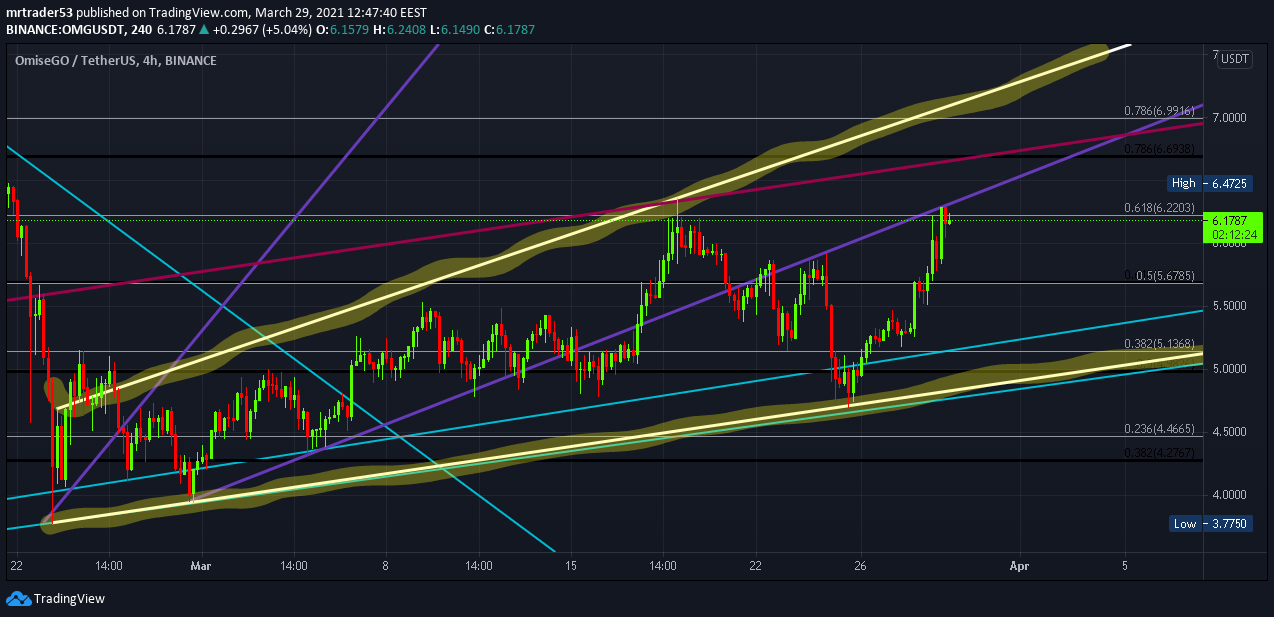Click the 5.5000 price axis value
The height and width of the screenshot is (617, 1274).
pos(1229,306)
